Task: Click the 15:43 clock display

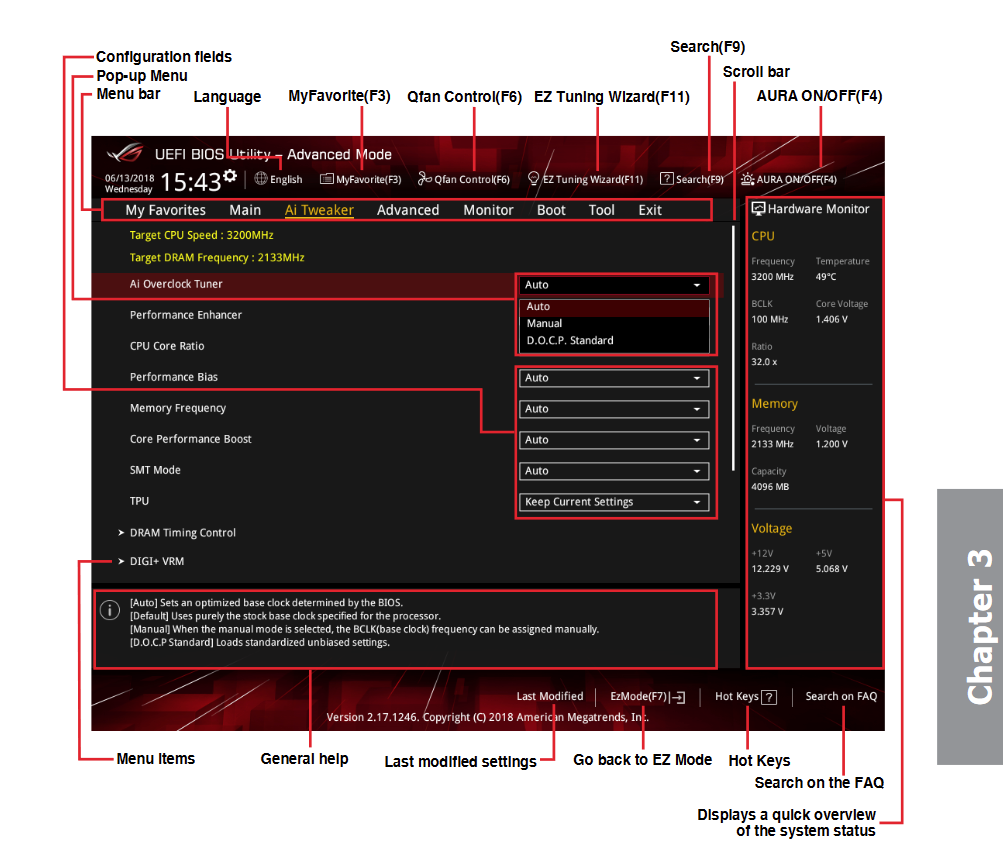Action: click(x=190, y=182)
